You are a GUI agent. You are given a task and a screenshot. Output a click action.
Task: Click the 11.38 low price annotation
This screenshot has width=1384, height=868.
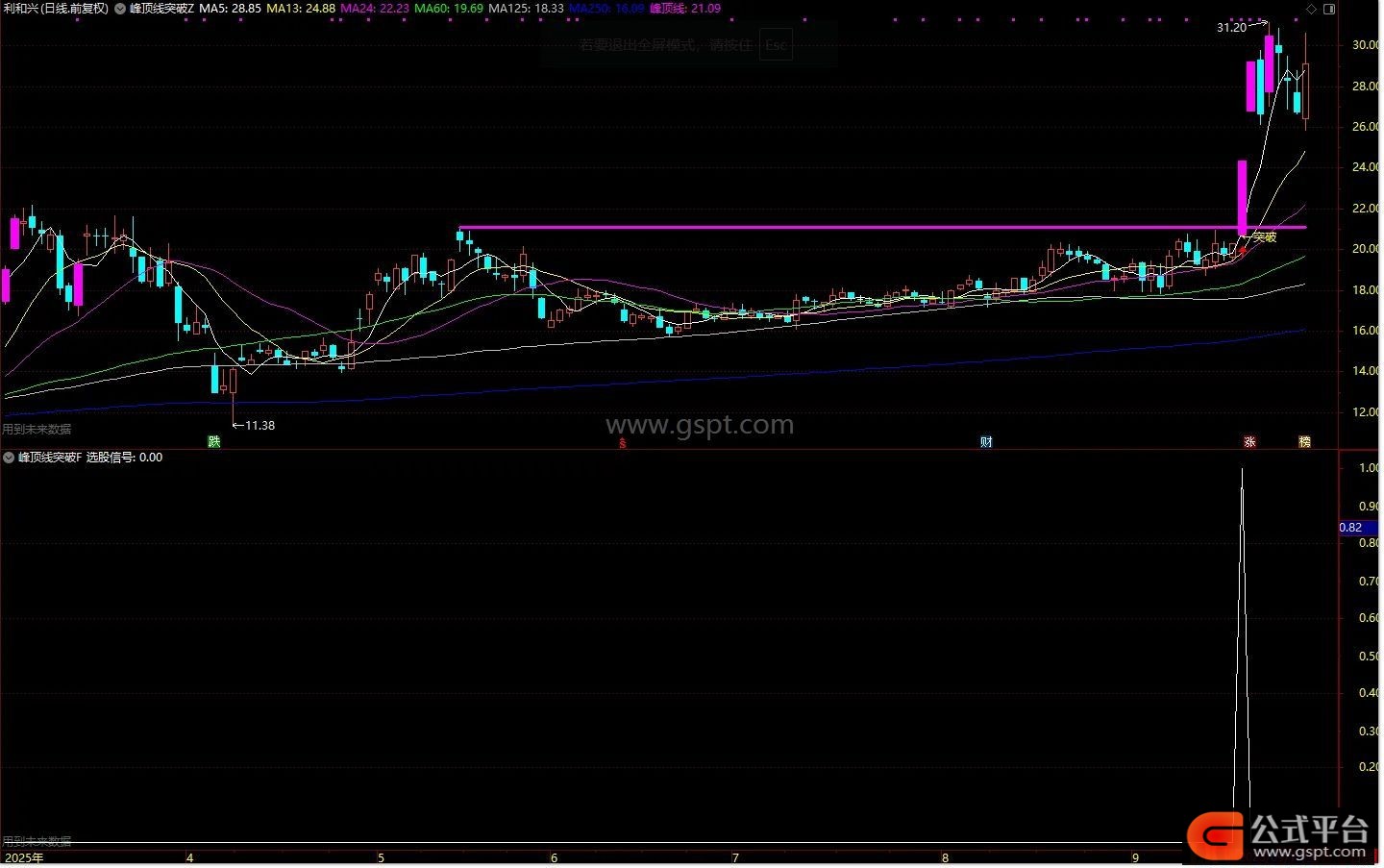(259, 426)
